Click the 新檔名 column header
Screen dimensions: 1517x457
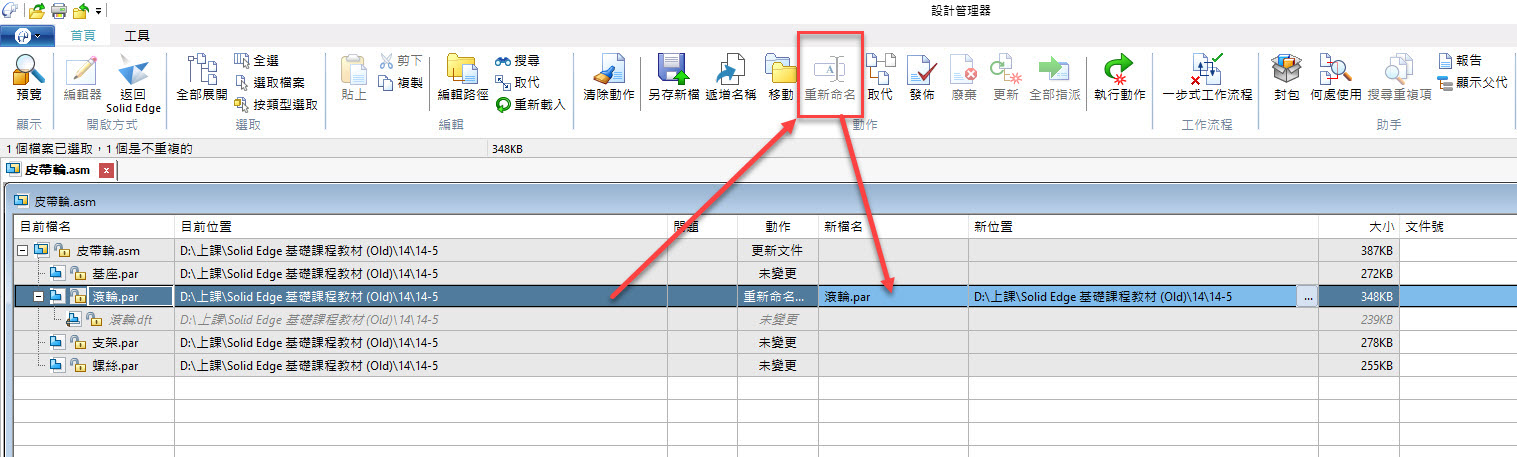coord(893,227)
